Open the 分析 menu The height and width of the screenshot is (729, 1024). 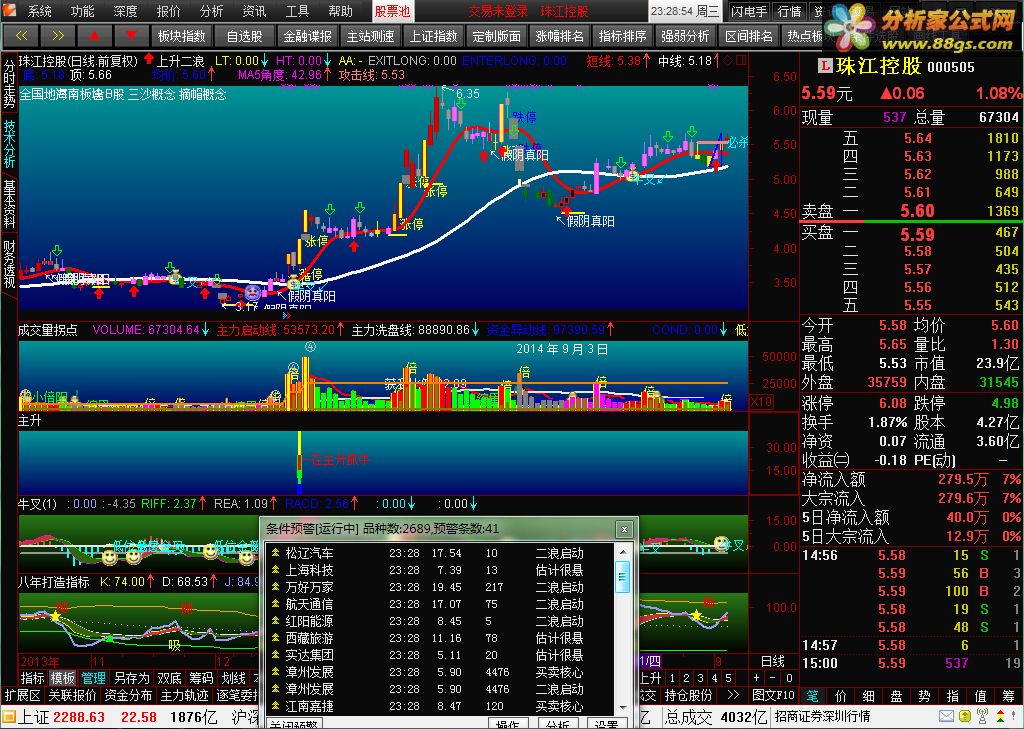[212, 11]
